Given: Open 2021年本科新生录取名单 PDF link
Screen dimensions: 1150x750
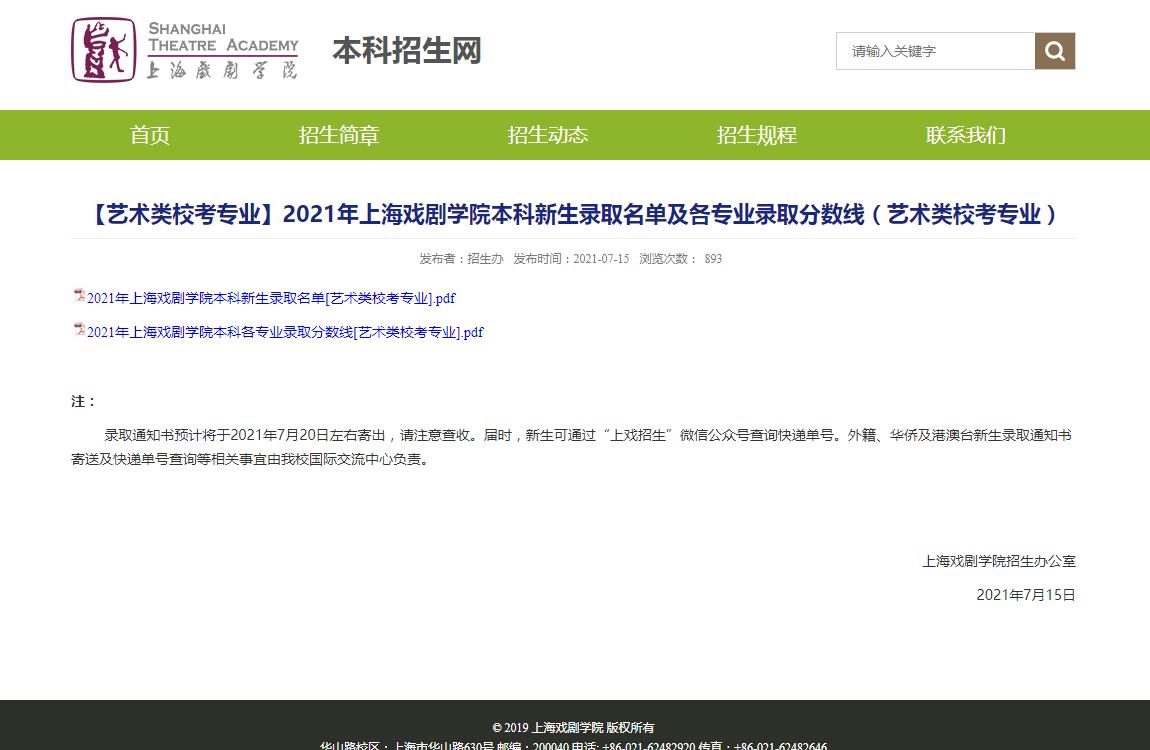Looking at the screenshot, I should [x=271, y=298].
